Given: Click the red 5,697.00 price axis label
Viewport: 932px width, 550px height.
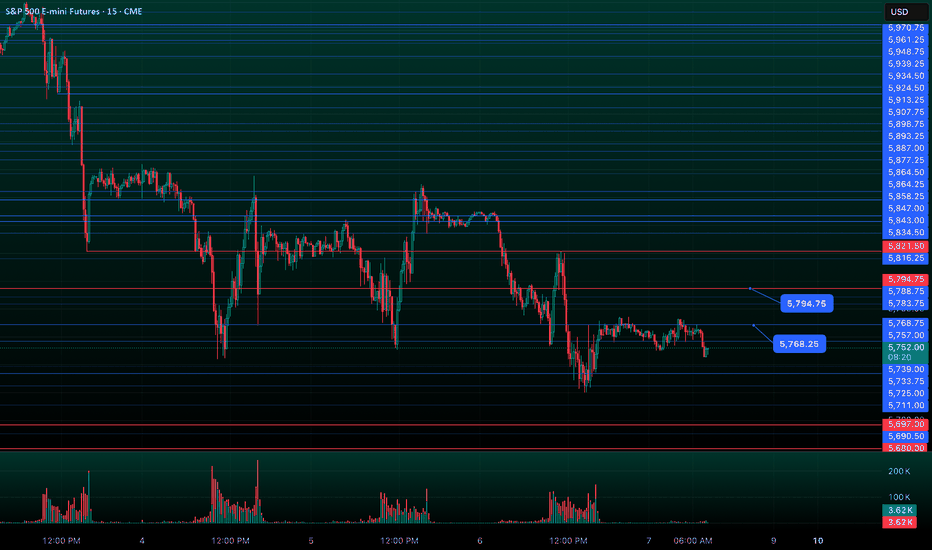Looking at the screenshot, I should pyautogui.click(x=906, y=424).
